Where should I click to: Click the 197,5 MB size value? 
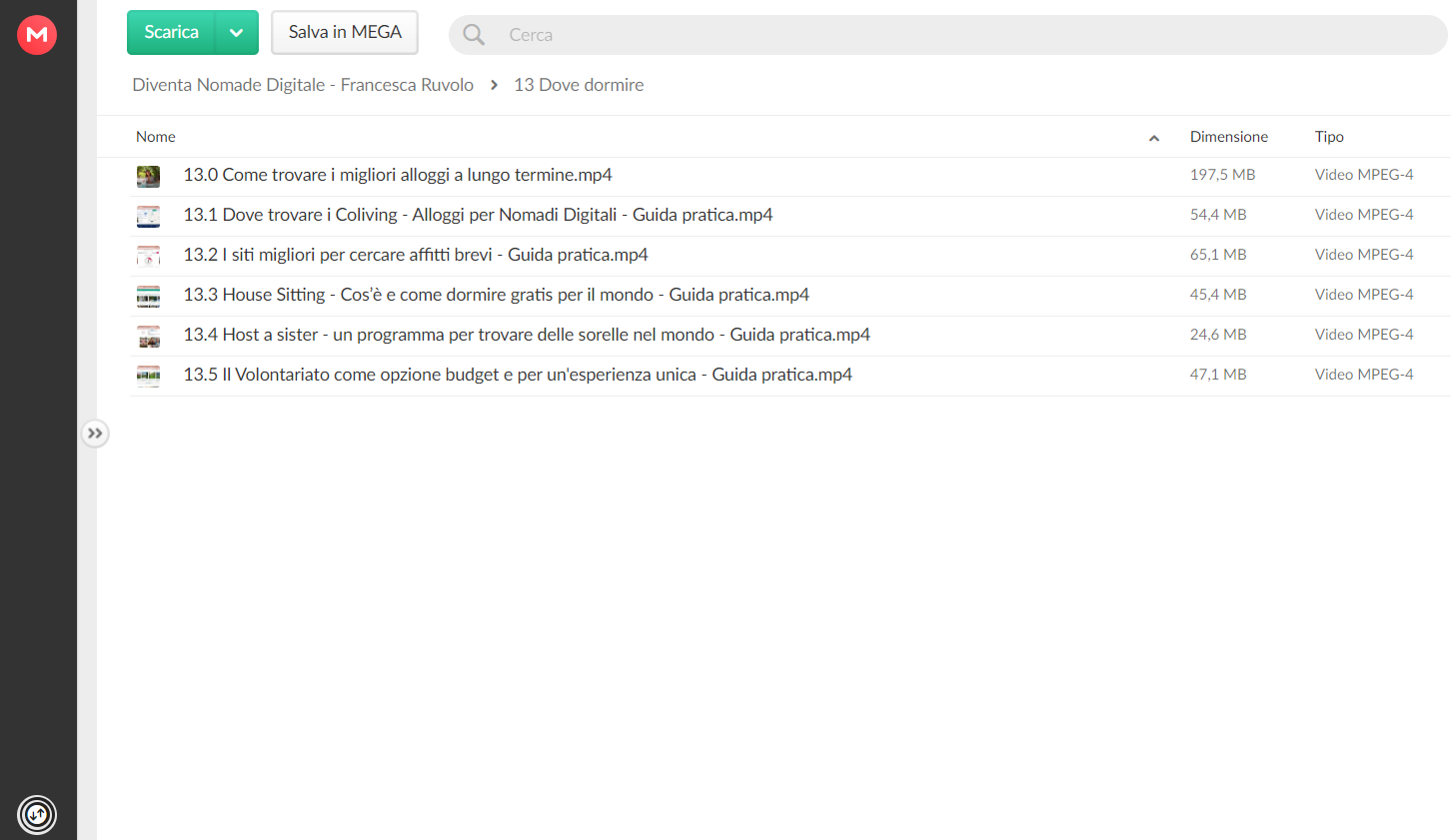pos(1222,175)
